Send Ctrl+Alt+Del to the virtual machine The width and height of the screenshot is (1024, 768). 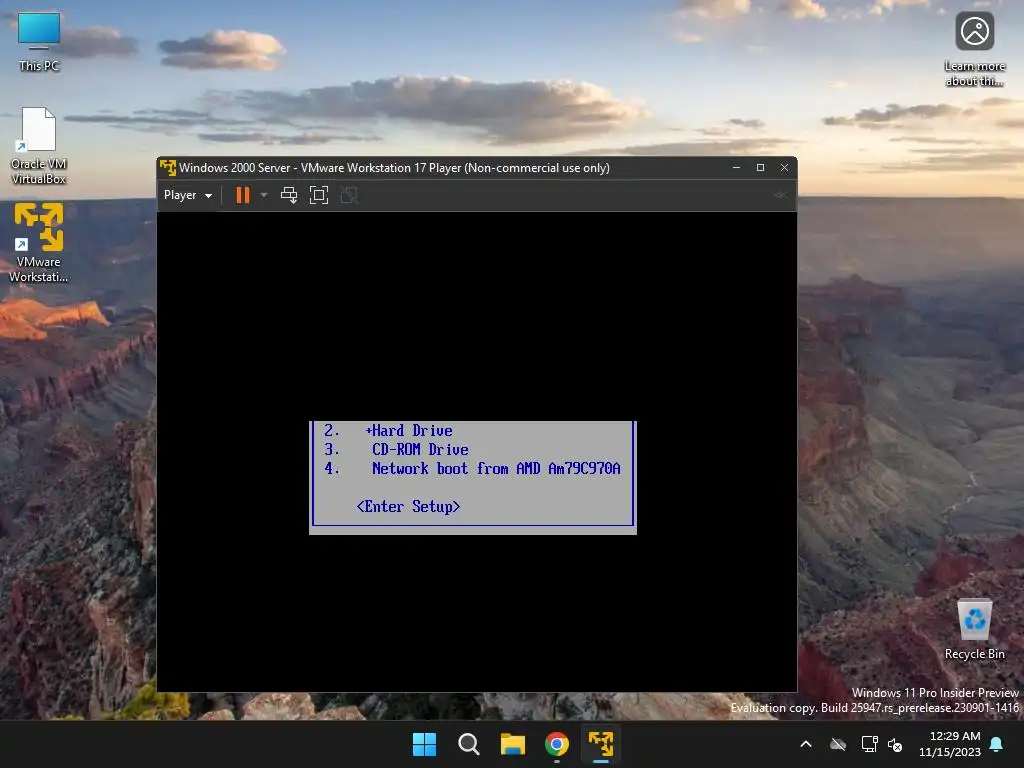pos(289,195)
